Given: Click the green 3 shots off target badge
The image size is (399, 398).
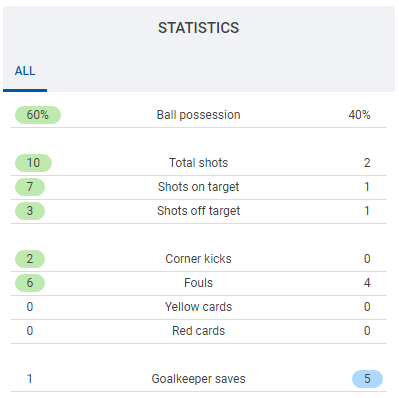Looking at the screenshot, I should pos(30,211).
